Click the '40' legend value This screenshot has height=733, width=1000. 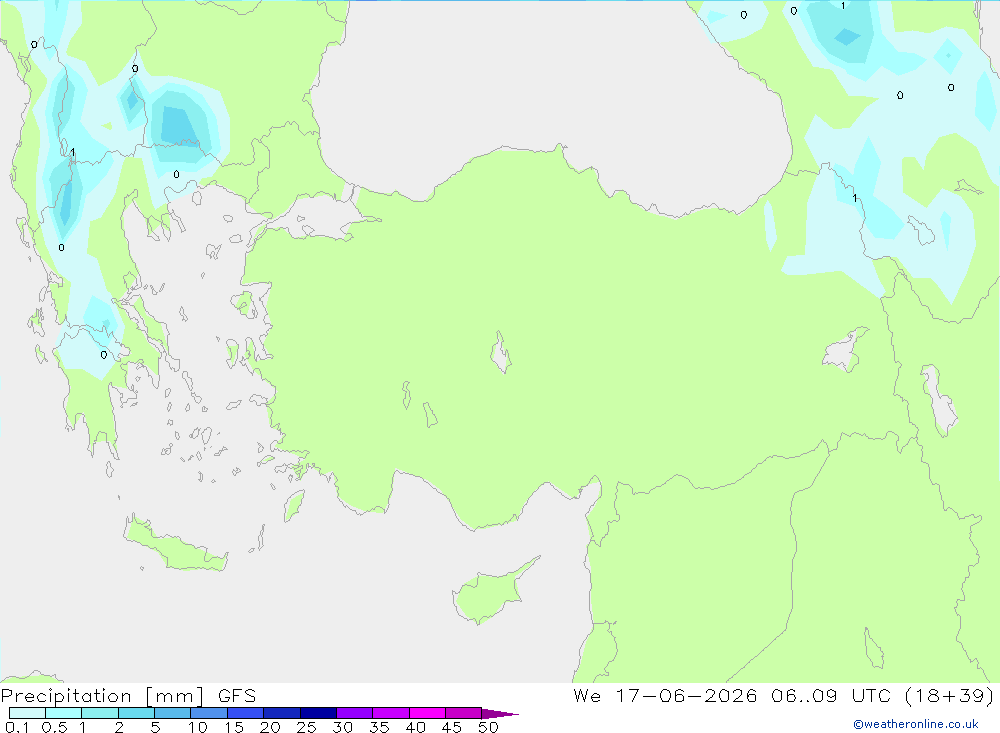pos(416,727)
